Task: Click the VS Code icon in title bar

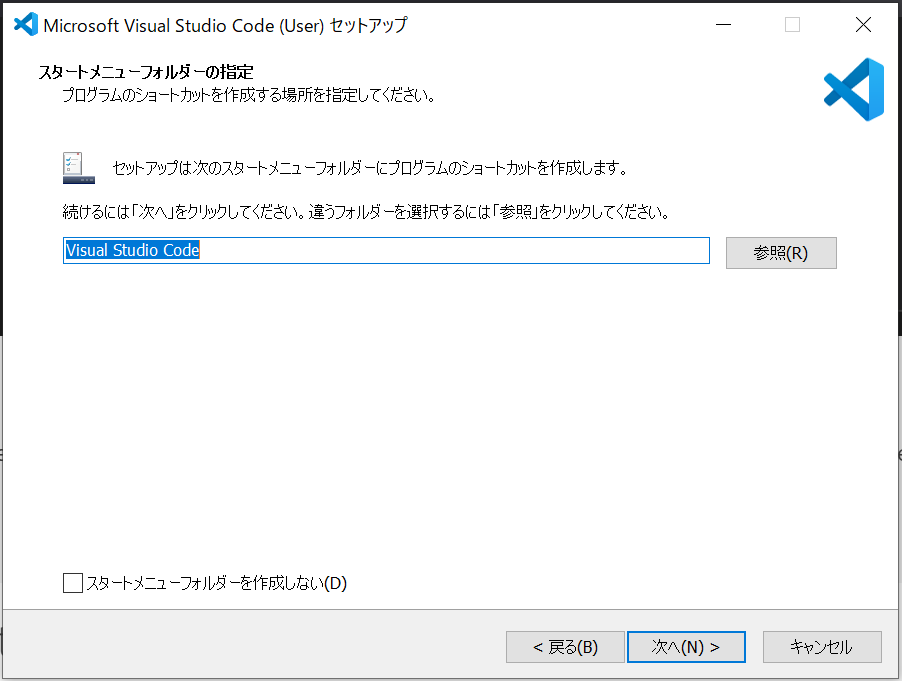Action: pos(26,25)
